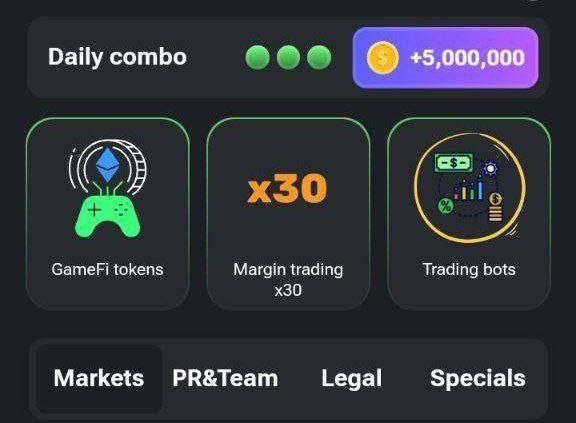Go to the Specials tab
The width and height of the screenshot is (576, 423).
478,379
